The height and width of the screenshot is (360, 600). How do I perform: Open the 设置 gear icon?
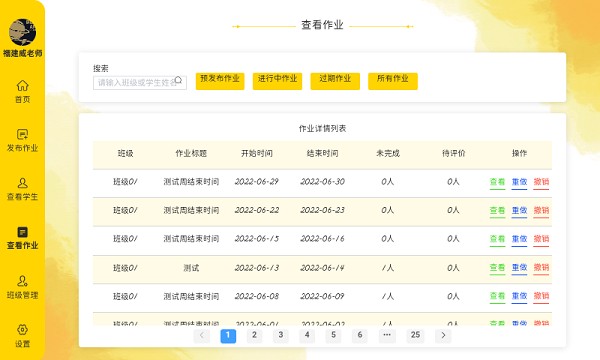click(x=22, y=330)
